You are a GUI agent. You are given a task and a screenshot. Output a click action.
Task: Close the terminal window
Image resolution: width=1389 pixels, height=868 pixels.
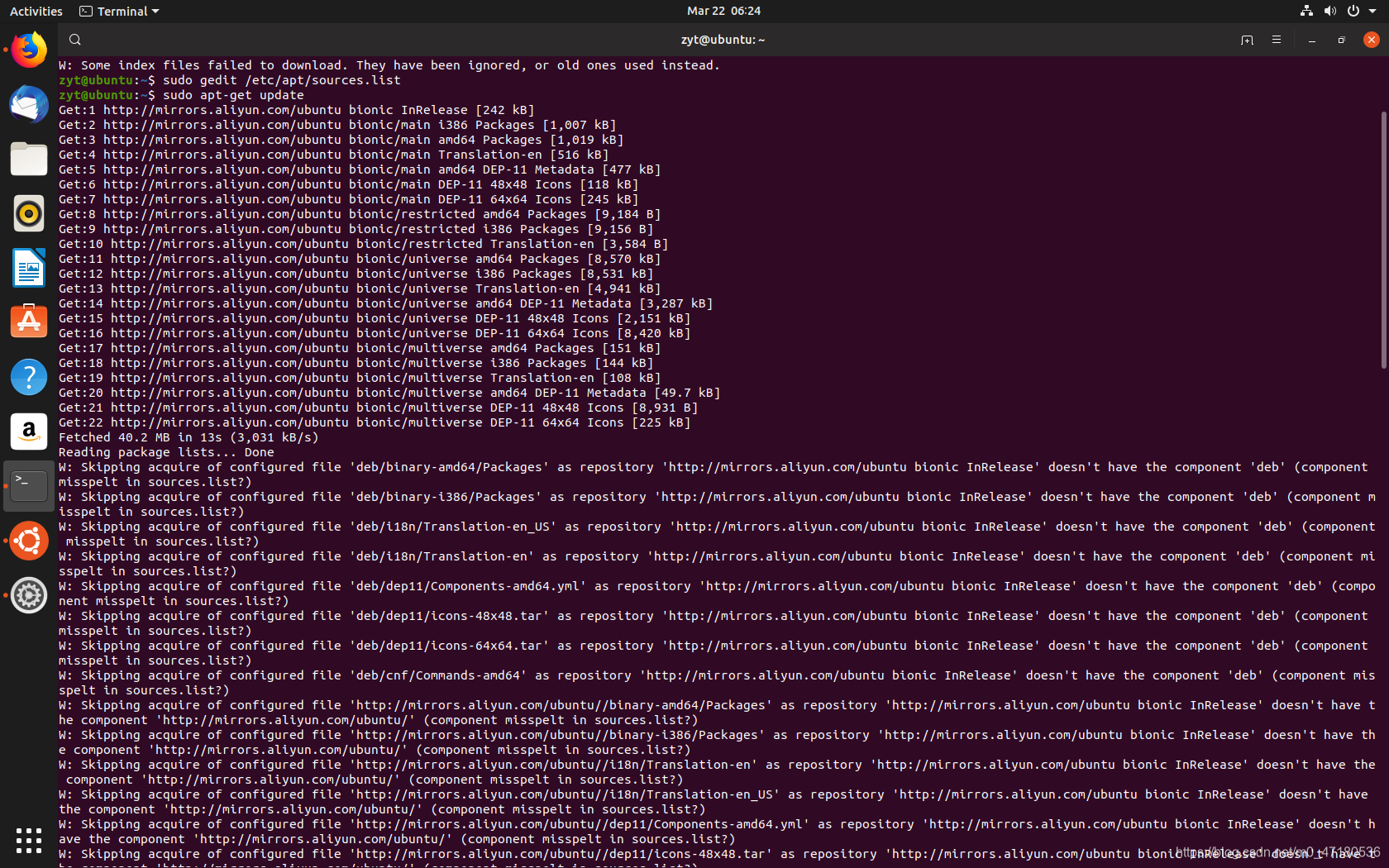[1372, 40]
